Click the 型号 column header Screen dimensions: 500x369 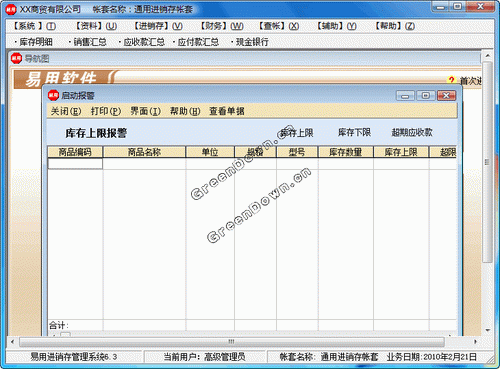coord(297,152)
